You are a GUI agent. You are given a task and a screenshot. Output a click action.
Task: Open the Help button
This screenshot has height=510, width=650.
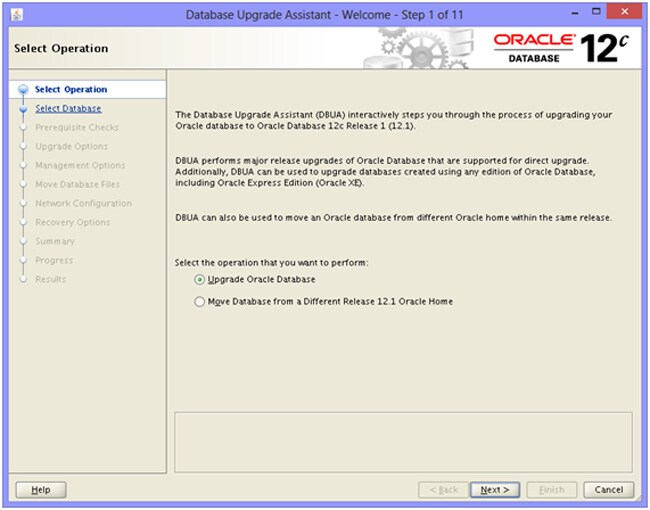(41, 490)
